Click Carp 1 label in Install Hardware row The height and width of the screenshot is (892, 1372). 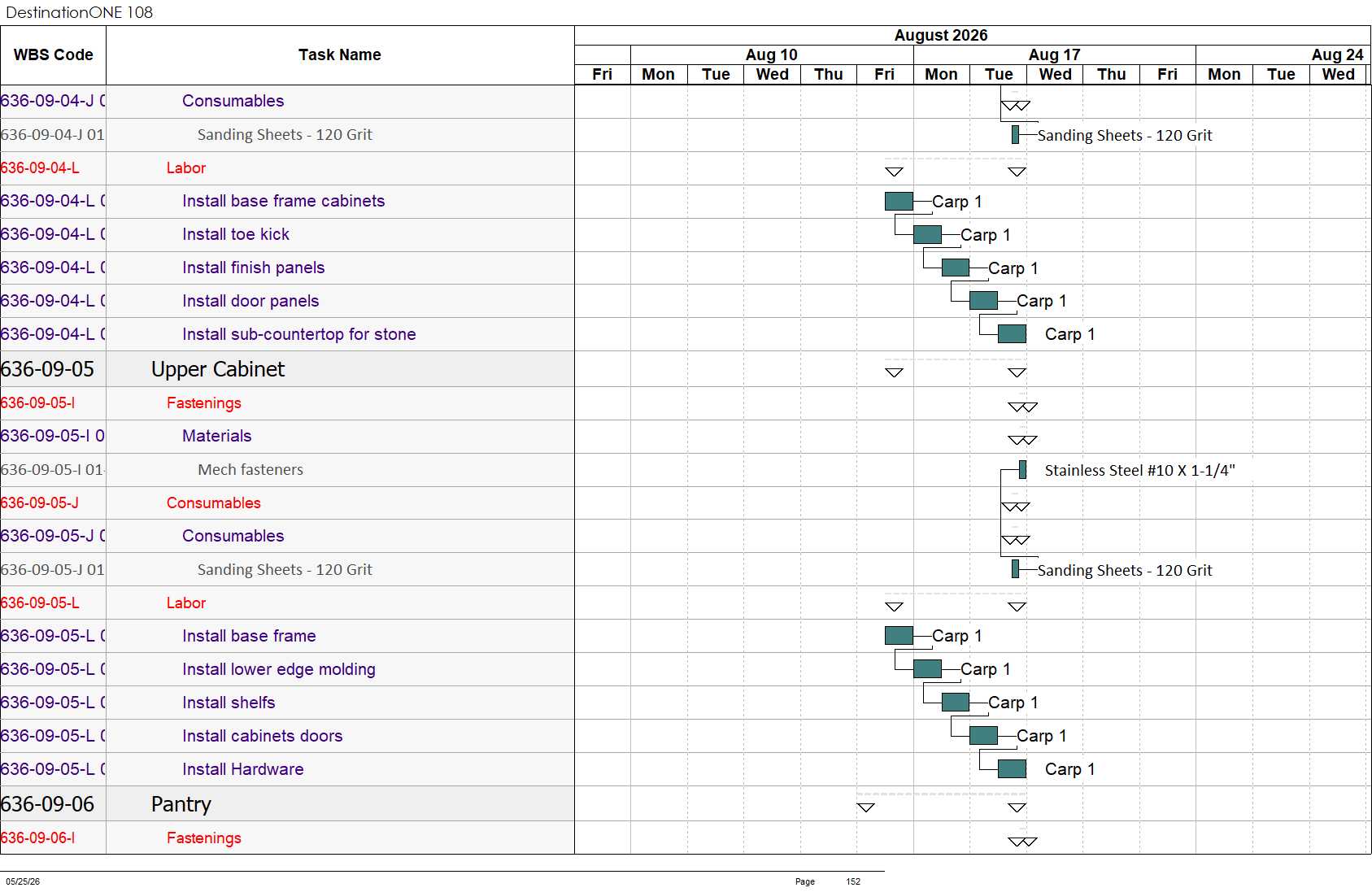[x=1070, y=769]
